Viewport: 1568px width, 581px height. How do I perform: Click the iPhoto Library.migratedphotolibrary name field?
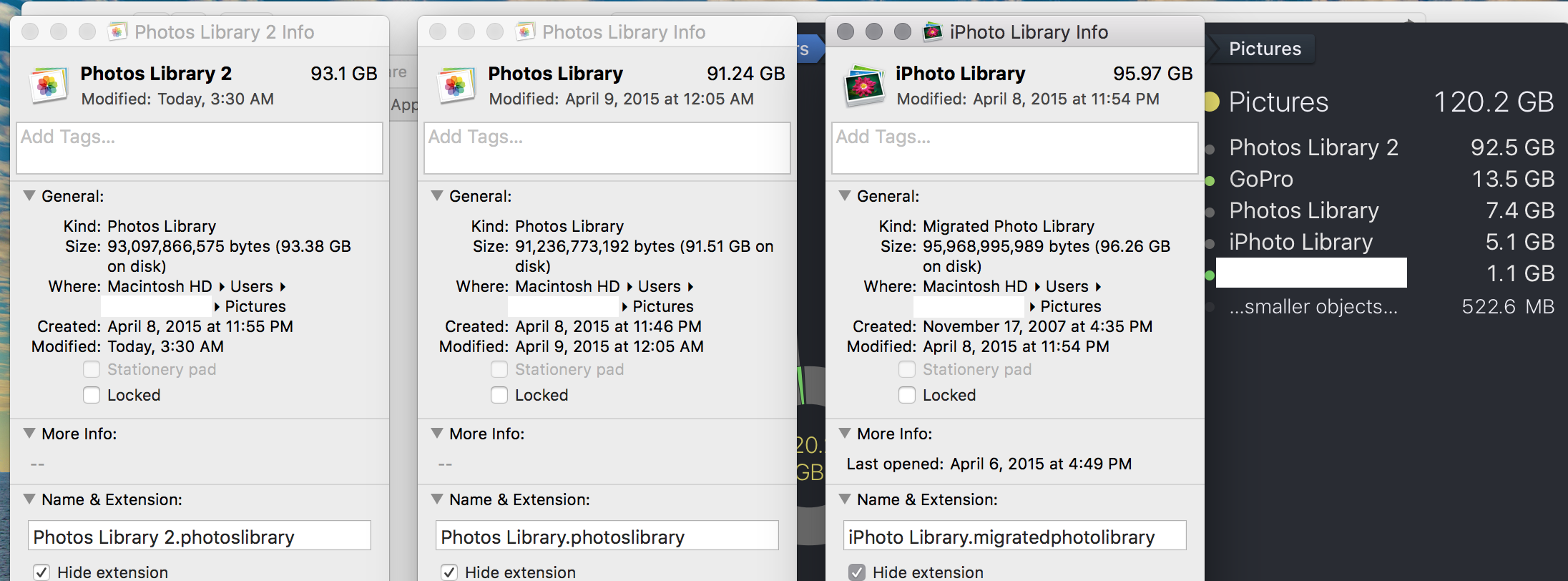click(x=1015, y=536)
